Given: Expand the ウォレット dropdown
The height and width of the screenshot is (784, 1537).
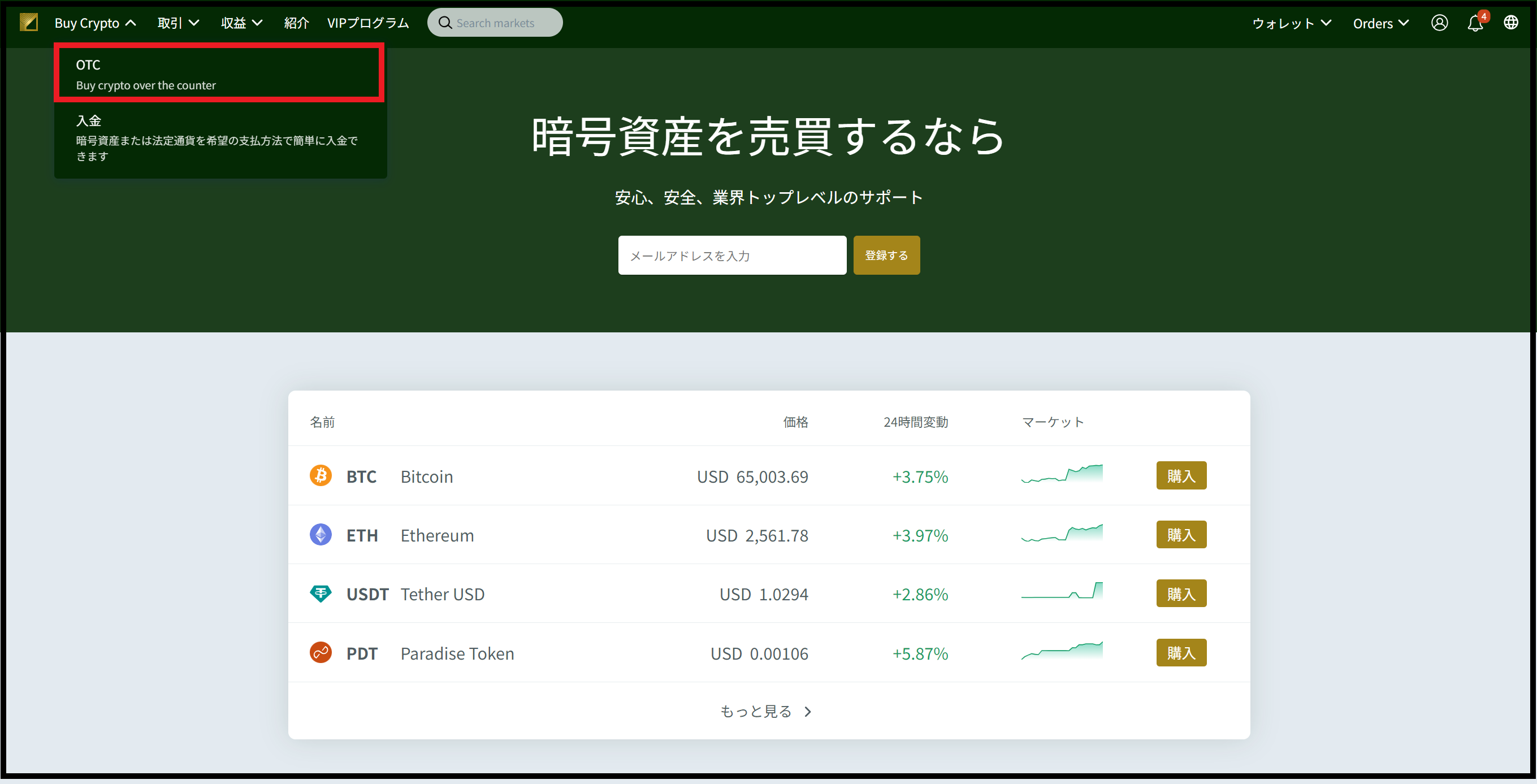Looking at the screenshot, I should (x=1292, y=23).
